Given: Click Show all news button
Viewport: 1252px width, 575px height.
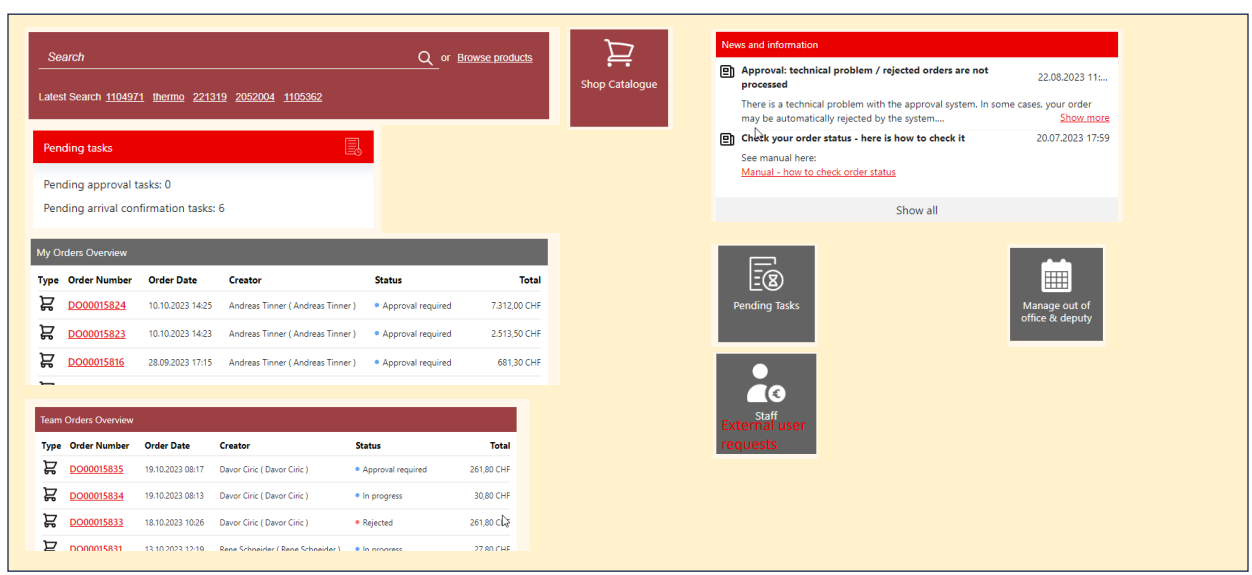Looking at the screenshot, I should click(916, 210).
